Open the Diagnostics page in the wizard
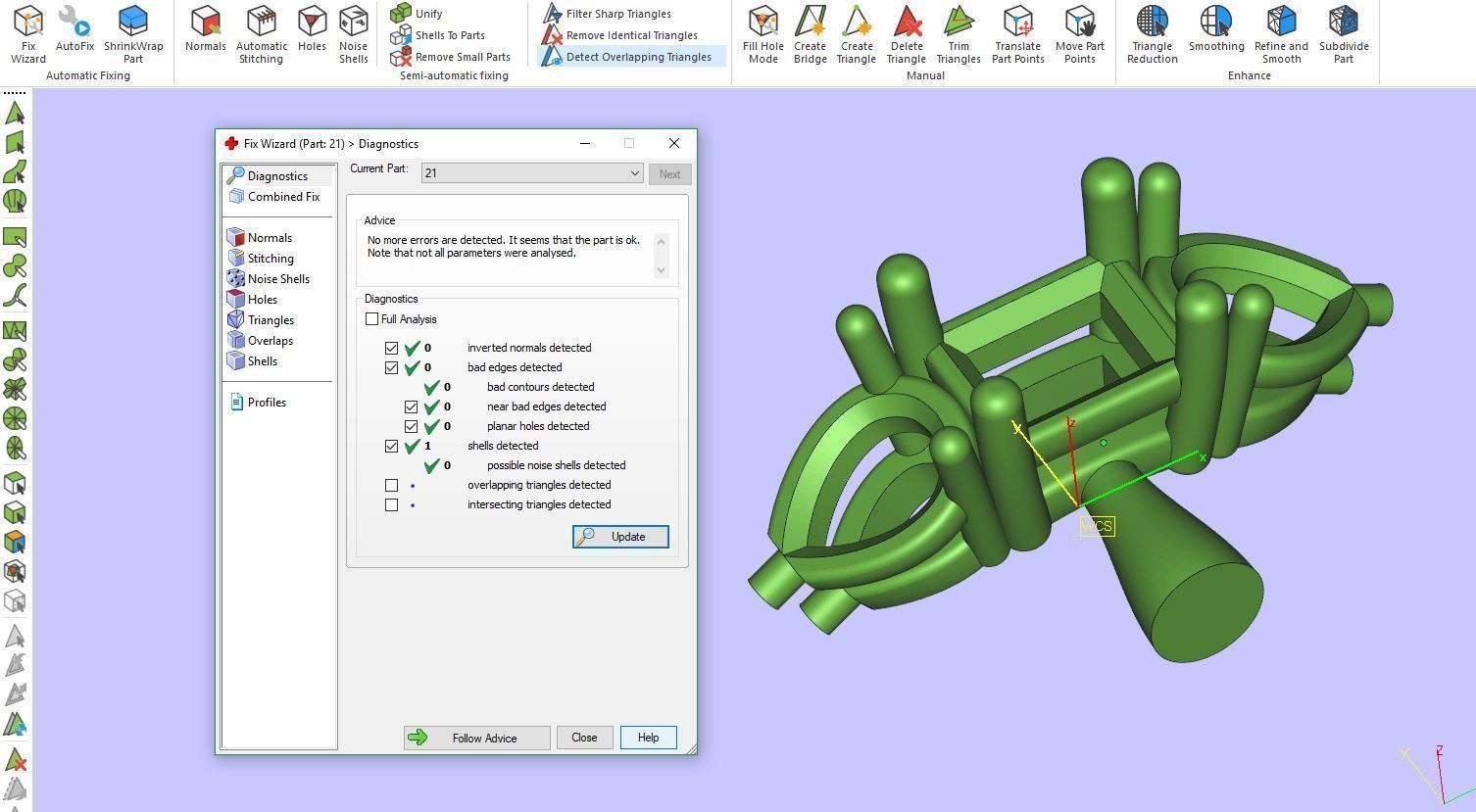The width and height of the screenshot is (1476, 812). tap(278, 176)
